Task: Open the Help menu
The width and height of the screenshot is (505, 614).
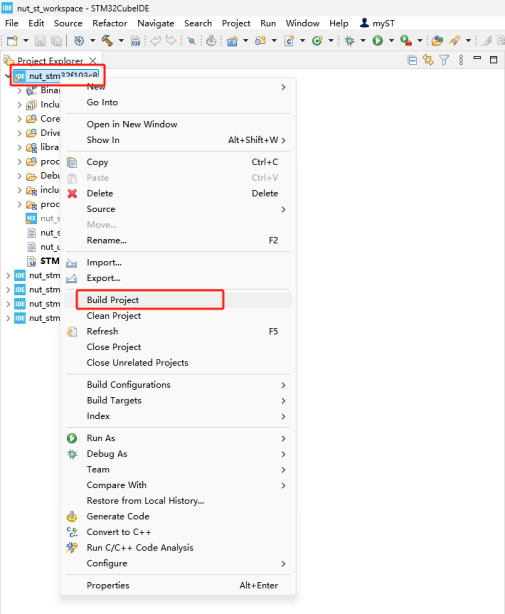Action: coord(339,23)
